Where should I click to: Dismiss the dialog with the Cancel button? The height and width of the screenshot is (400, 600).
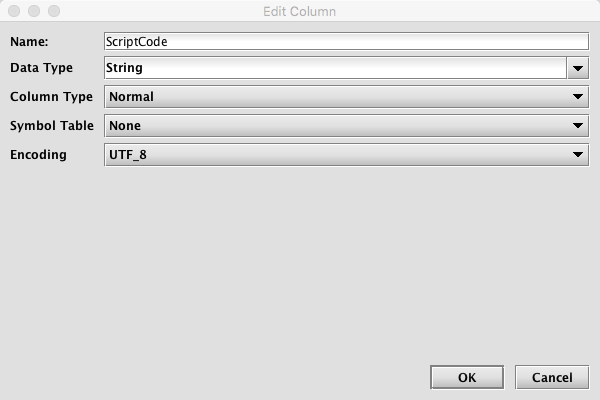(x=552, y=377)
